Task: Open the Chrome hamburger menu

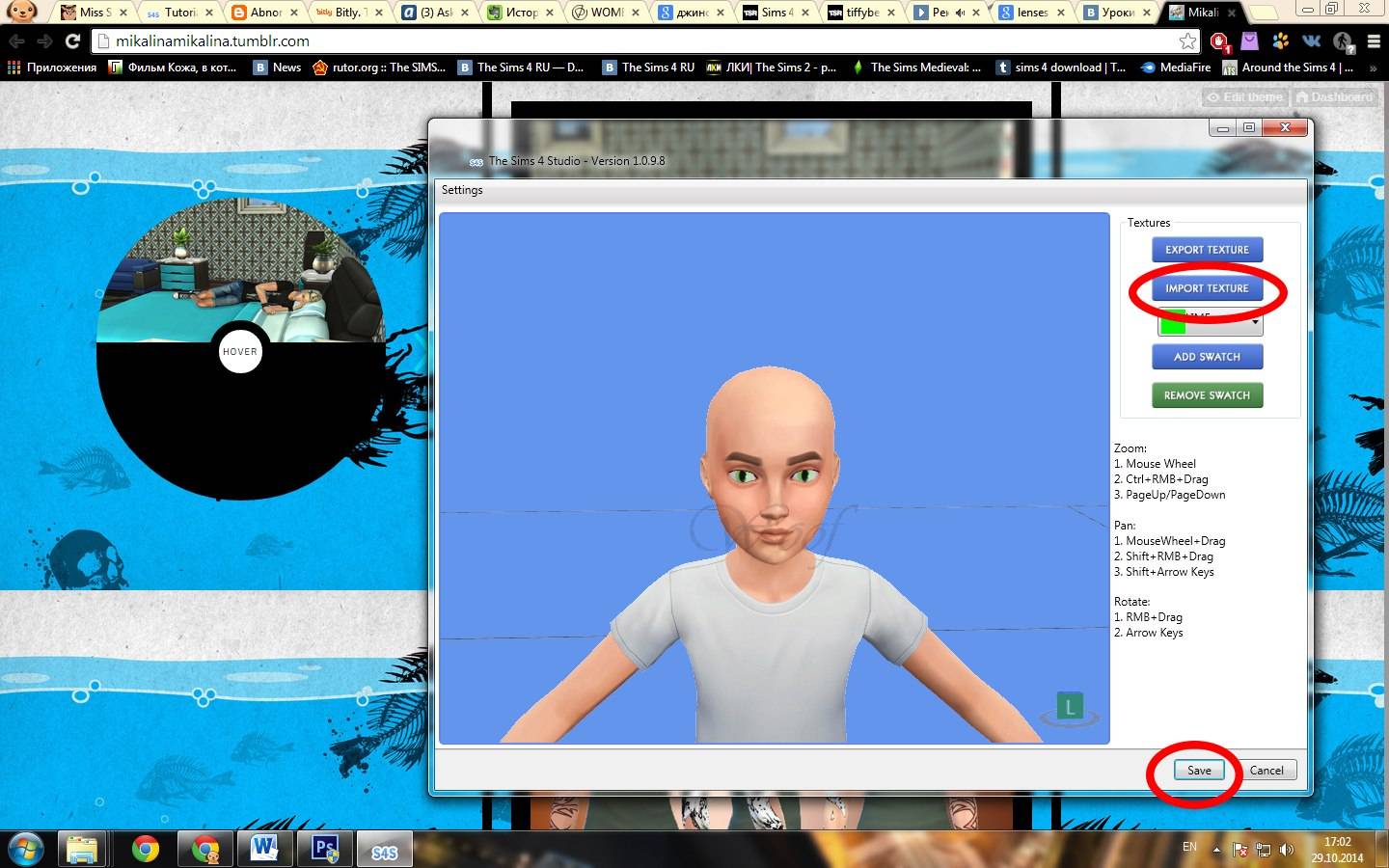Action: (1374, 41)
